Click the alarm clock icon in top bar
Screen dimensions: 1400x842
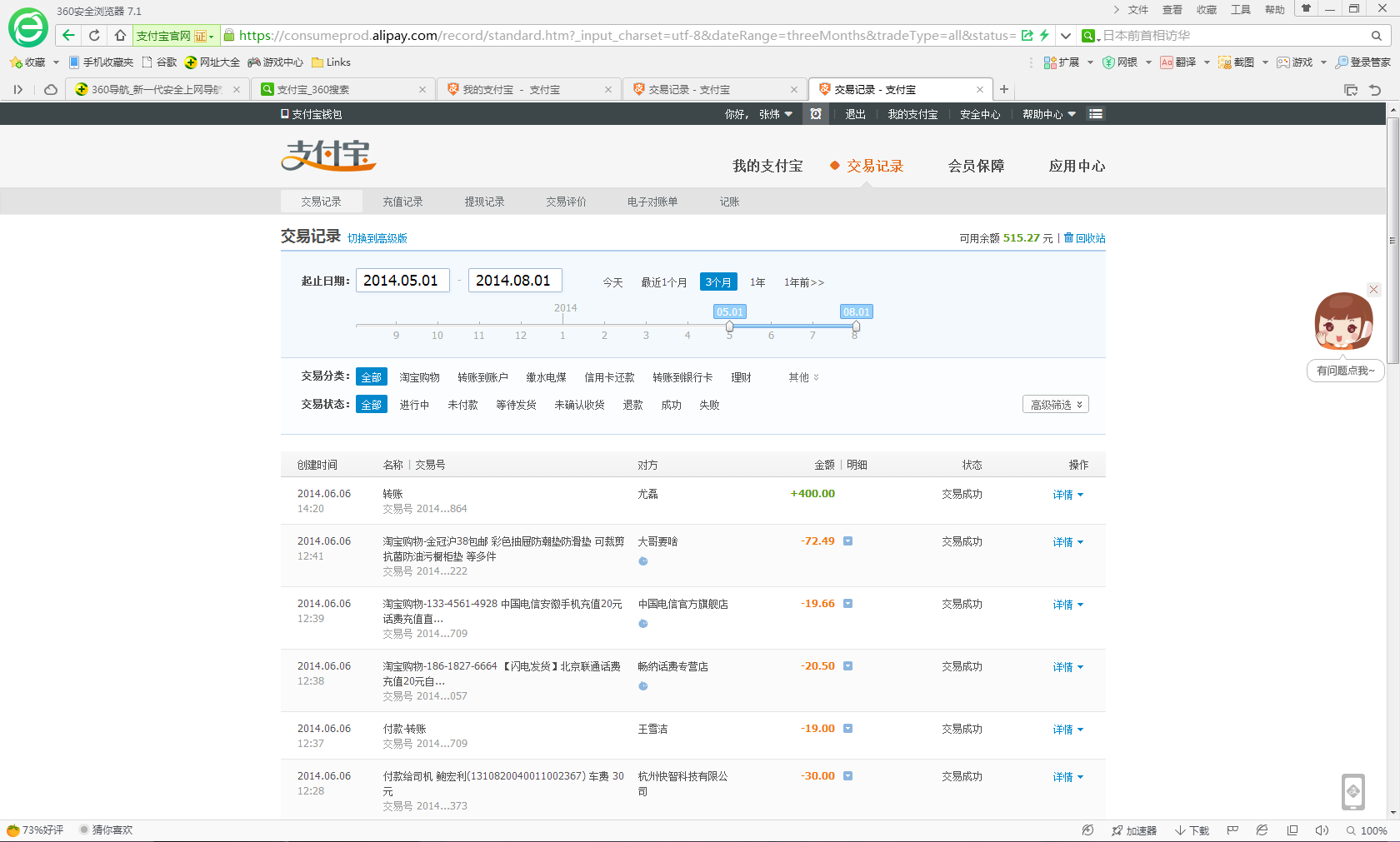816,114
